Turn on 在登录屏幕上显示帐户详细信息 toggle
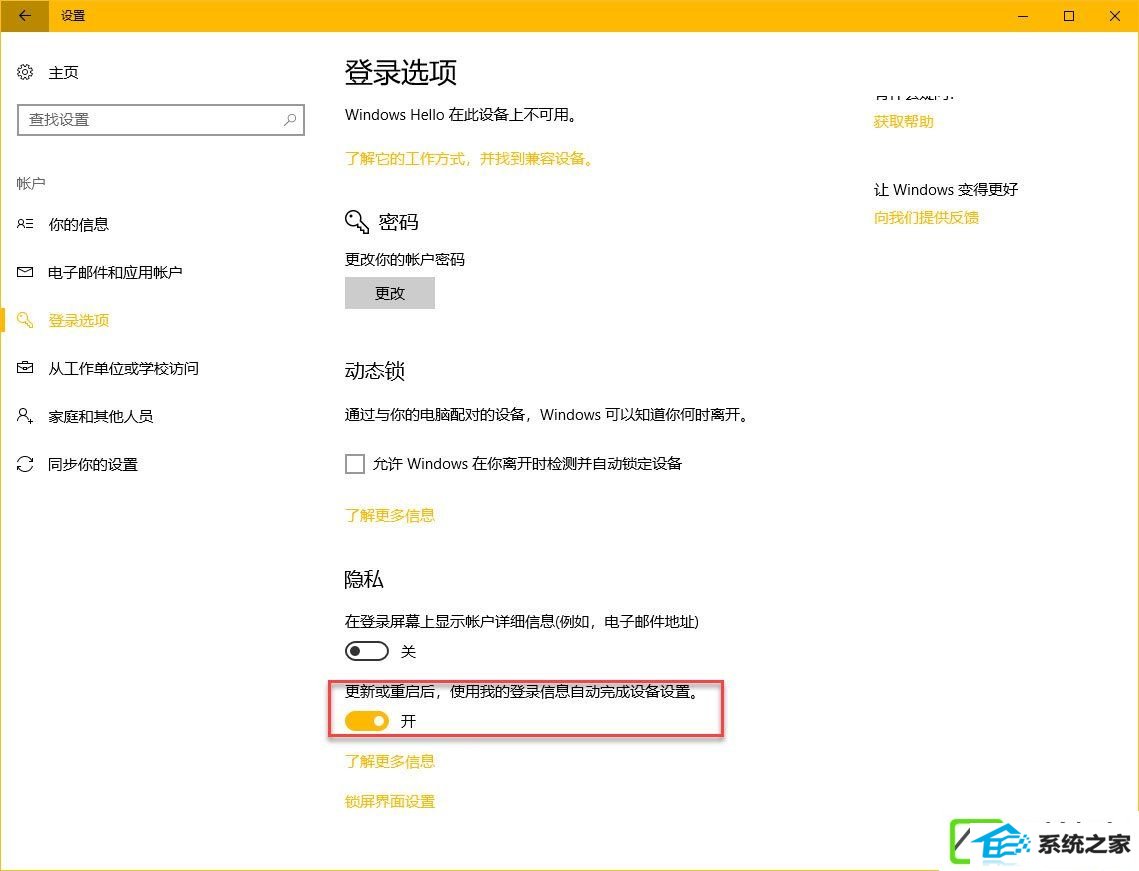The height and width of the screenshot is (871, 1139). [x=367, y=651]
